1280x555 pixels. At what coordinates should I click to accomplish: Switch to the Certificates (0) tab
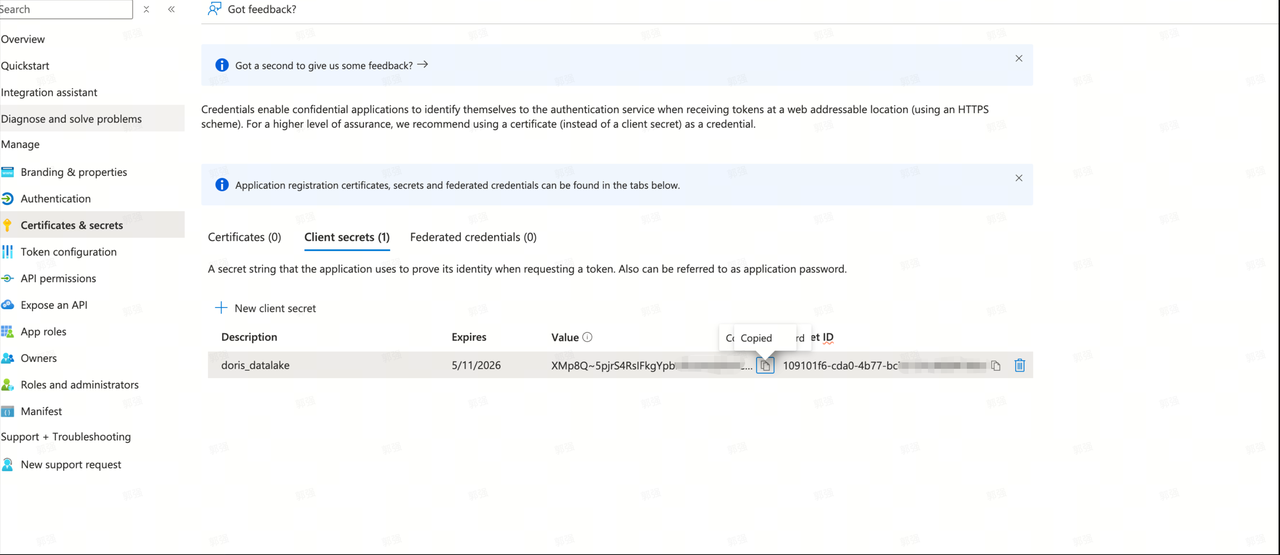pyautogui.click(x=244, y=237)
